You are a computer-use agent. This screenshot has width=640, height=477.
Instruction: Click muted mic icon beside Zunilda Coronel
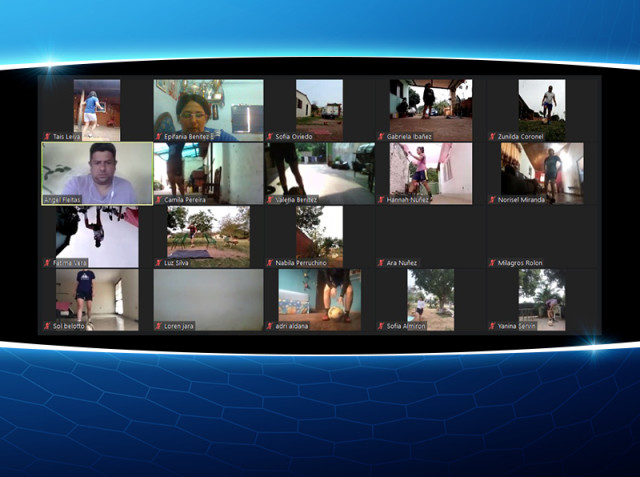492,137
